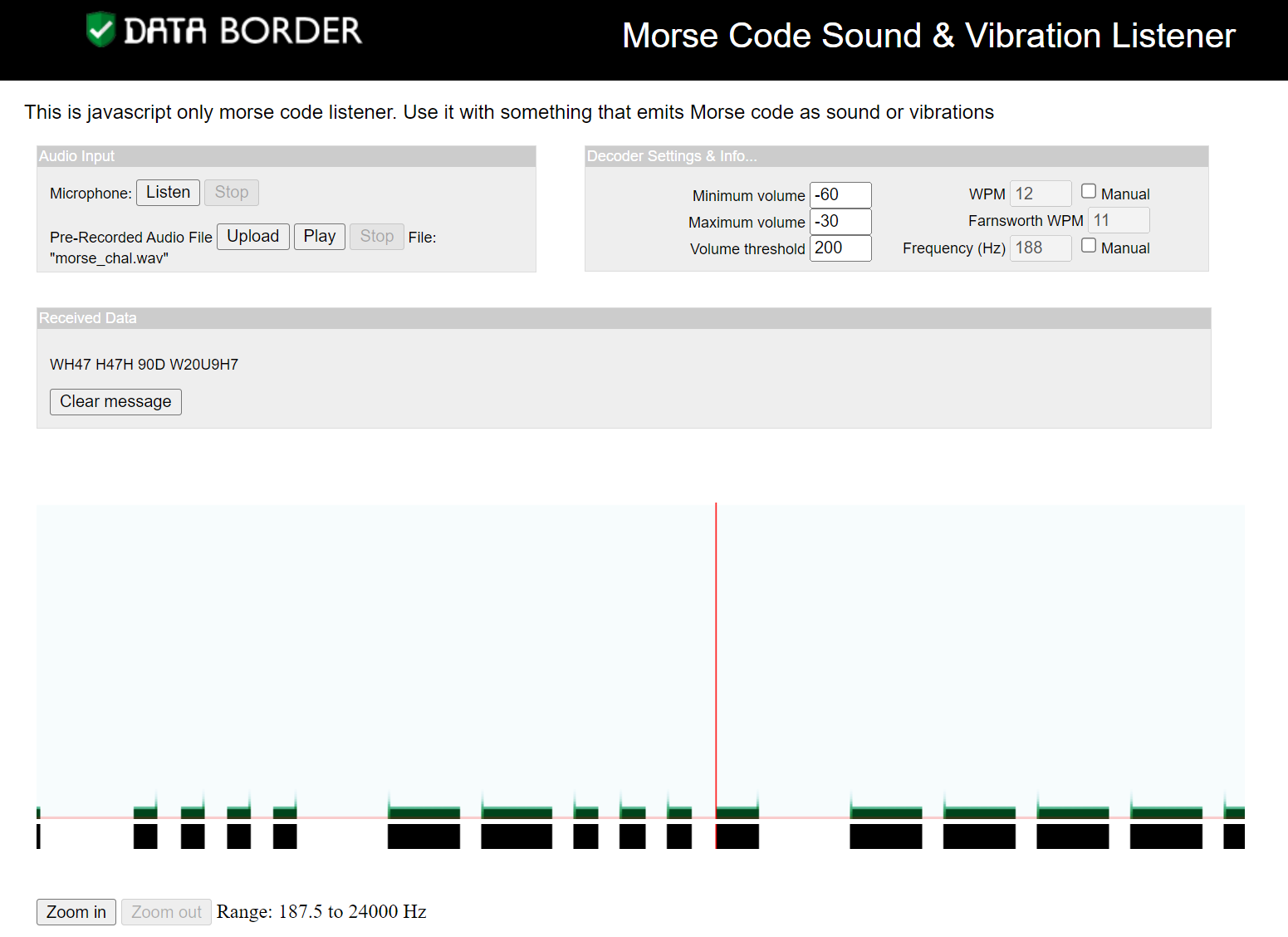This screenshot has width=1288, height=937.
Task: Upload a pre-recorded audio file
Action: point(252,237)
